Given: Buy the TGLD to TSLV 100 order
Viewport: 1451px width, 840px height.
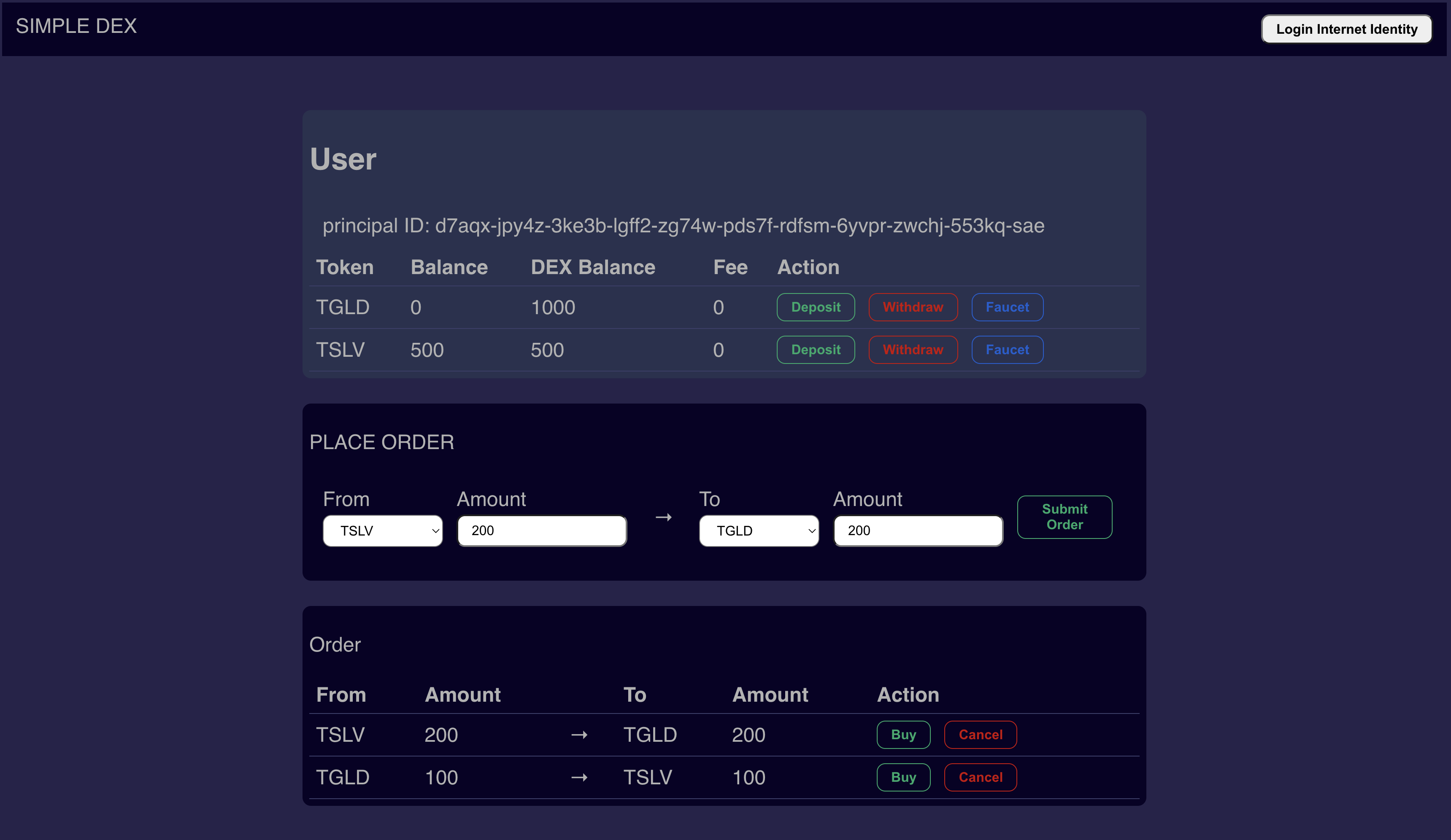Looking at the screenshot, I should 903,777.
